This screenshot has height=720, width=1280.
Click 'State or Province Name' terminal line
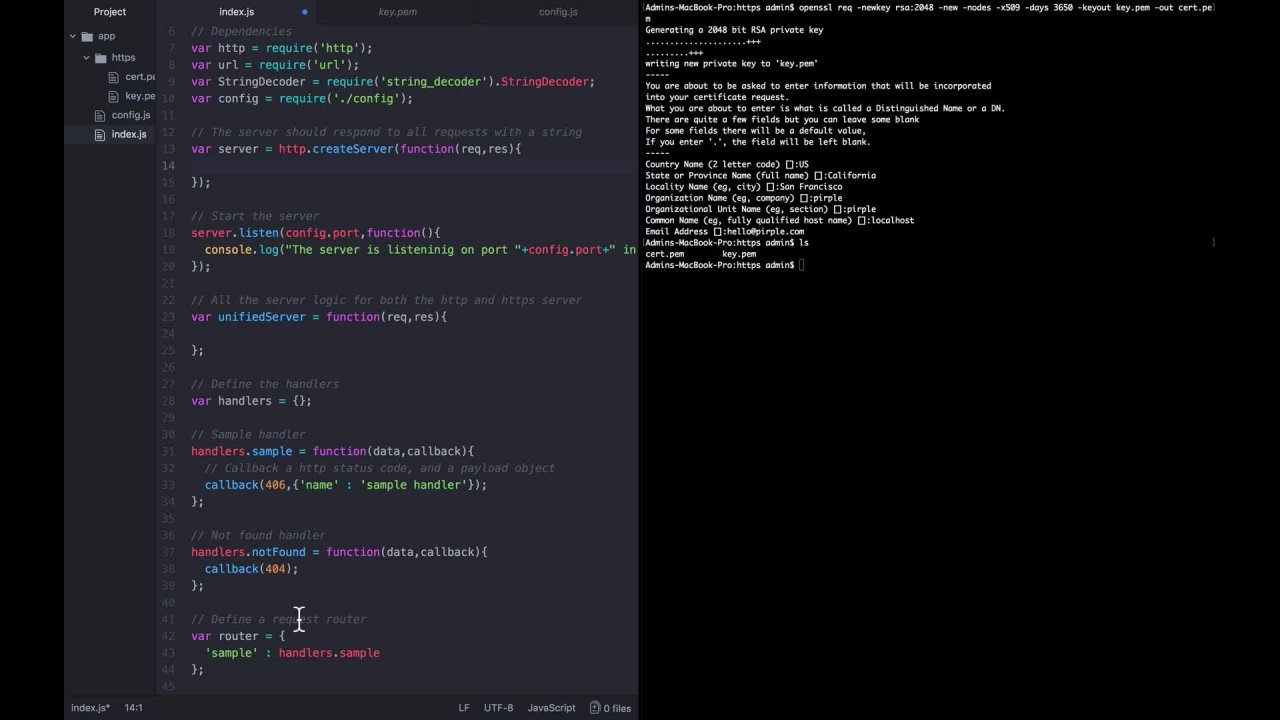pyautogui.click(x=760, y=175)
